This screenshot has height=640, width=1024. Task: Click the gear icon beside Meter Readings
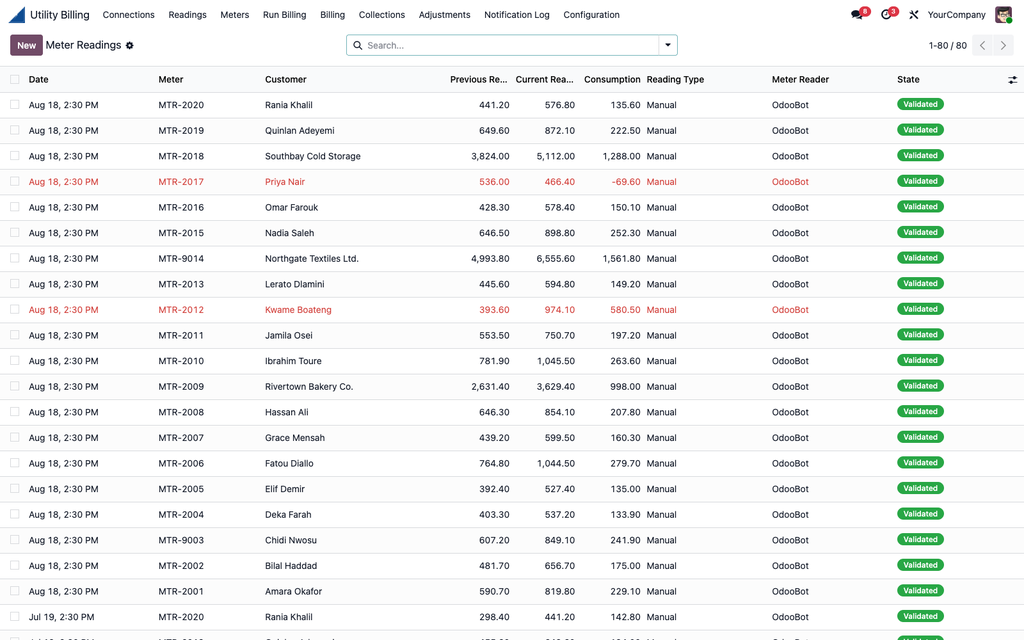129,45
